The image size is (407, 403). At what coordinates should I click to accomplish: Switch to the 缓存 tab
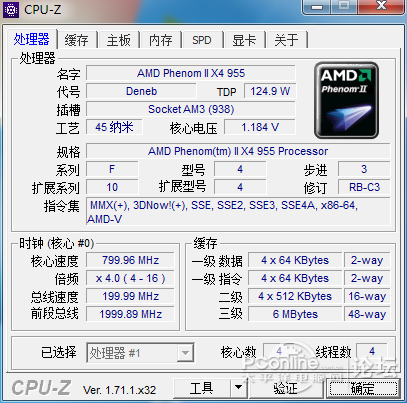(x=77, y=40)
